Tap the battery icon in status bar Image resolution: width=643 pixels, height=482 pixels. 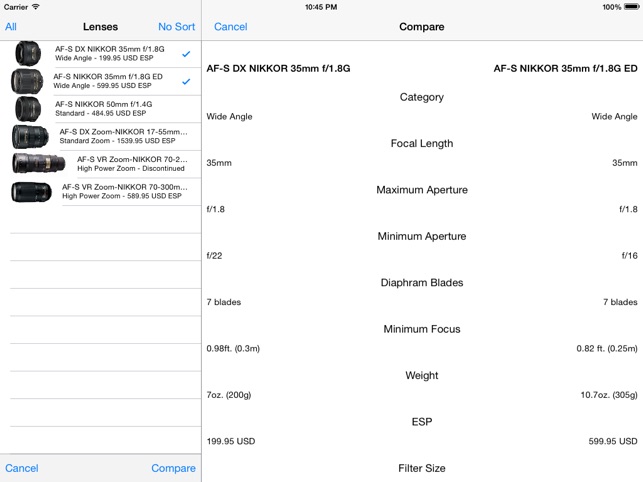click(631, 7)
